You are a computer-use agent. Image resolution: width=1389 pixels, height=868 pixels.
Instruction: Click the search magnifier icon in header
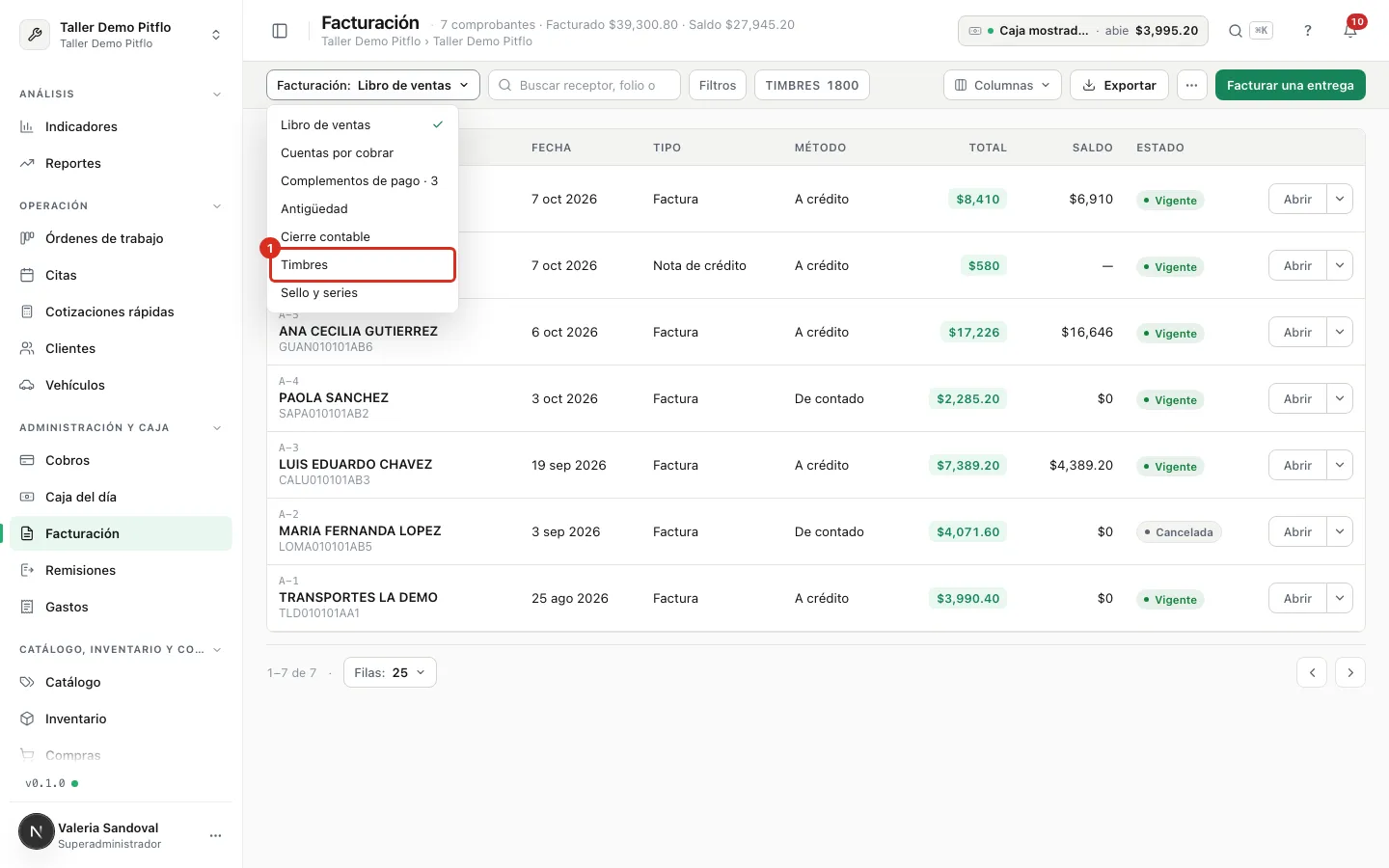1235,31
